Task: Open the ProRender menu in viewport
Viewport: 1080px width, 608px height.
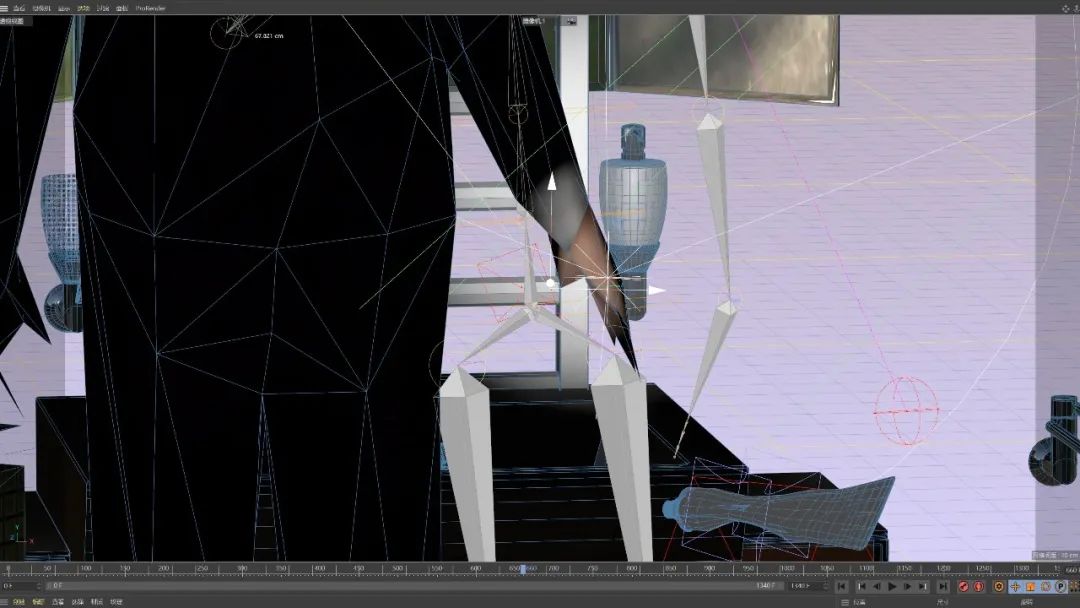Action: (151, 8)
